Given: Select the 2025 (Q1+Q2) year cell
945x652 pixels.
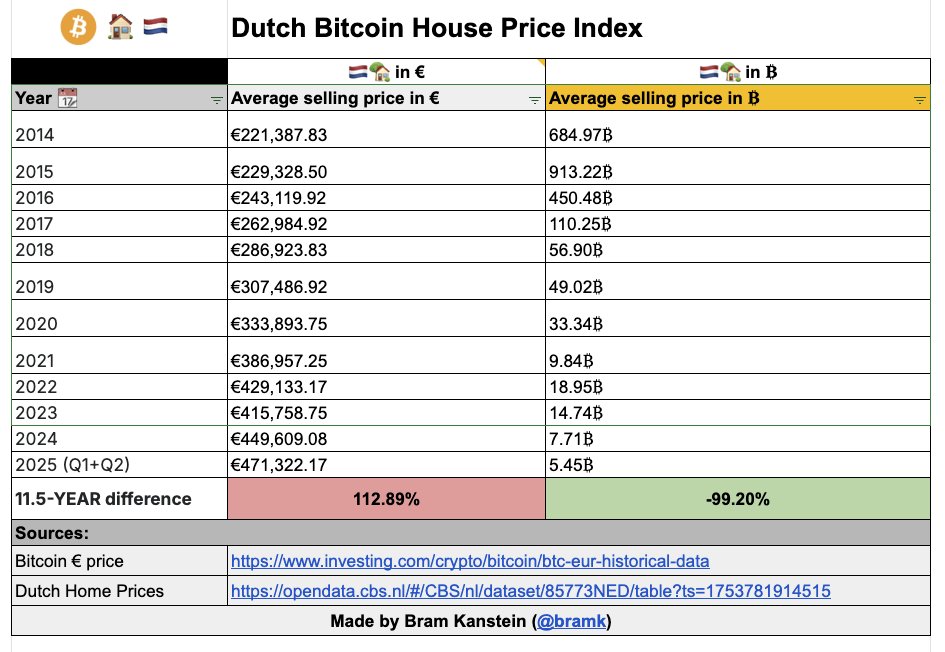Looking at the screenshot, I should point(119,465).
